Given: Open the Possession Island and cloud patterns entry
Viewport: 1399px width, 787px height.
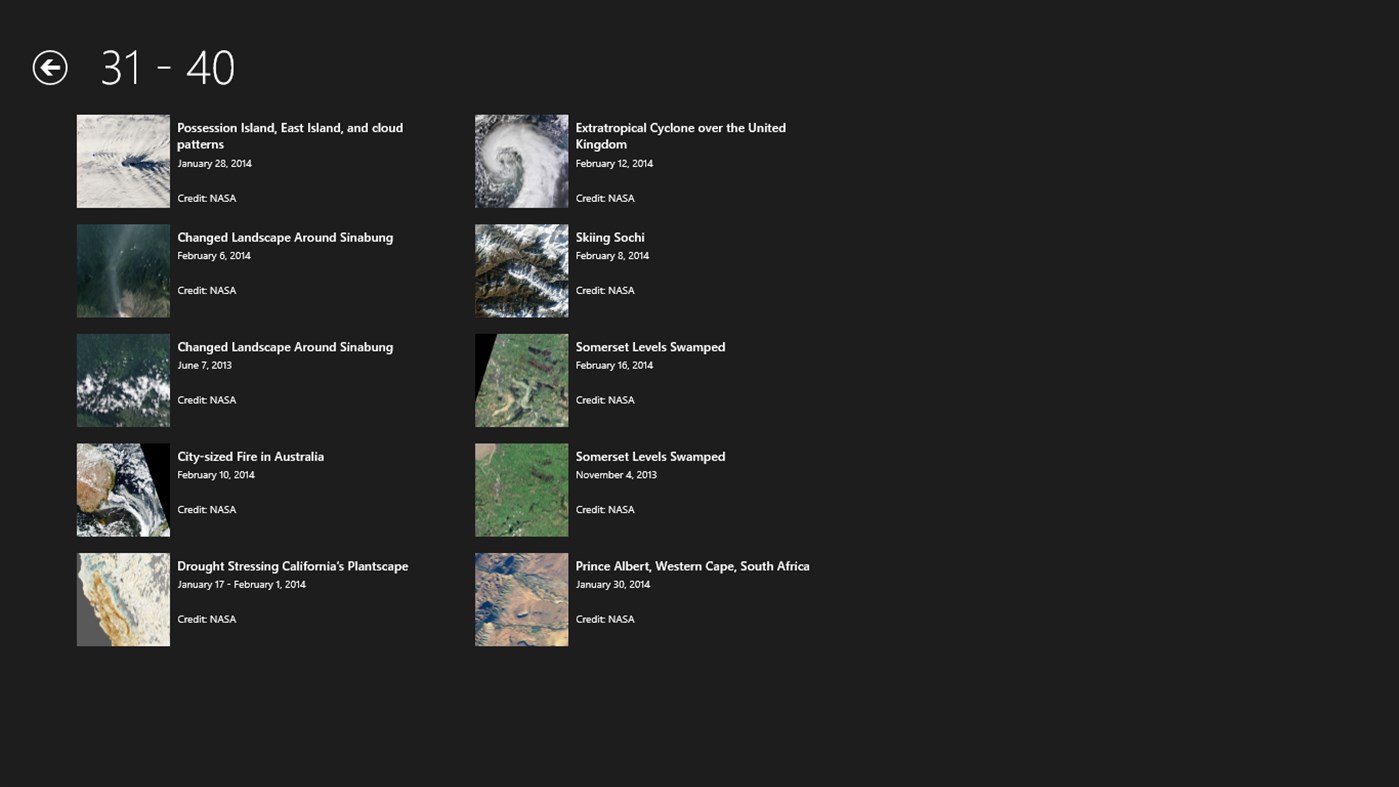Looking at the screenshot, I should click(290, 135).
